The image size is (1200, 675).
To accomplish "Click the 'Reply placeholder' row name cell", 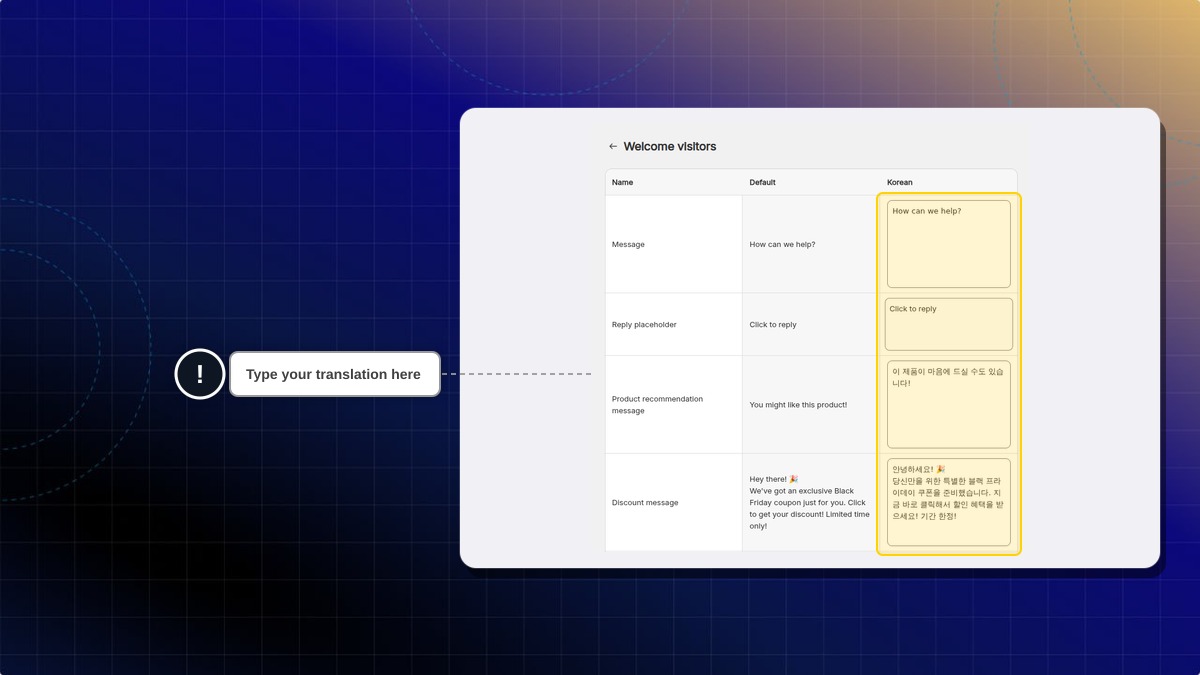I will [673, 324].
